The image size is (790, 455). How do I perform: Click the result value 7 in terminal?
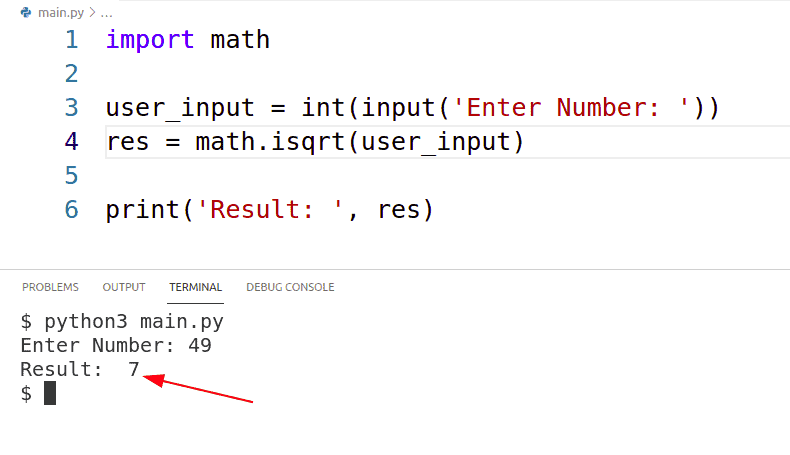click(x=133, y=370)
